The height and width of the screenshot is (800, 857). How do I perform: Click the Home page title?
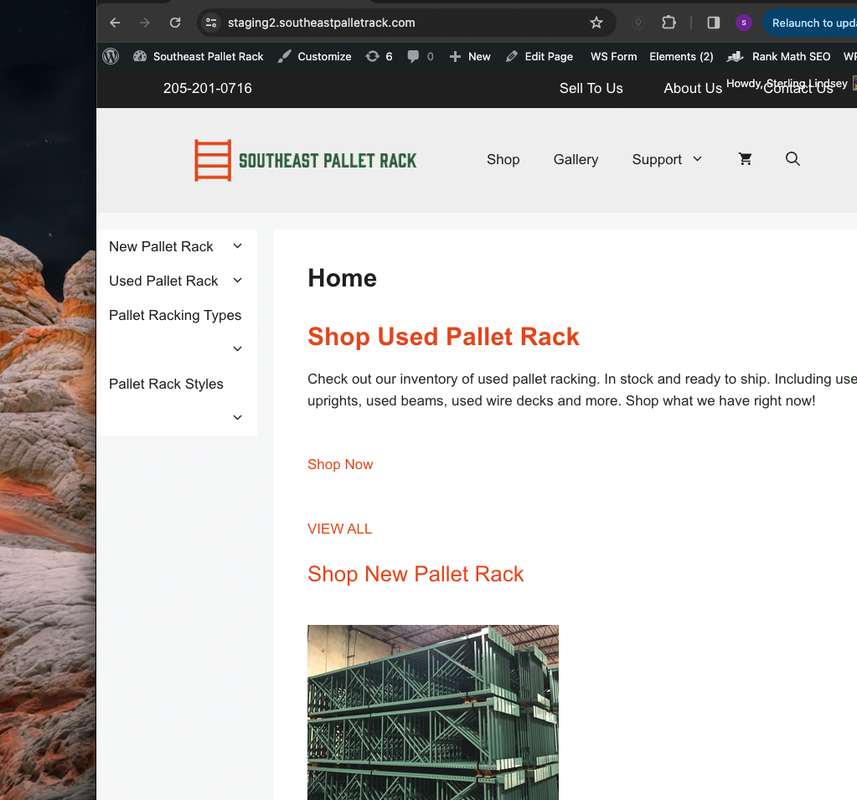click(x=342, y=278)
